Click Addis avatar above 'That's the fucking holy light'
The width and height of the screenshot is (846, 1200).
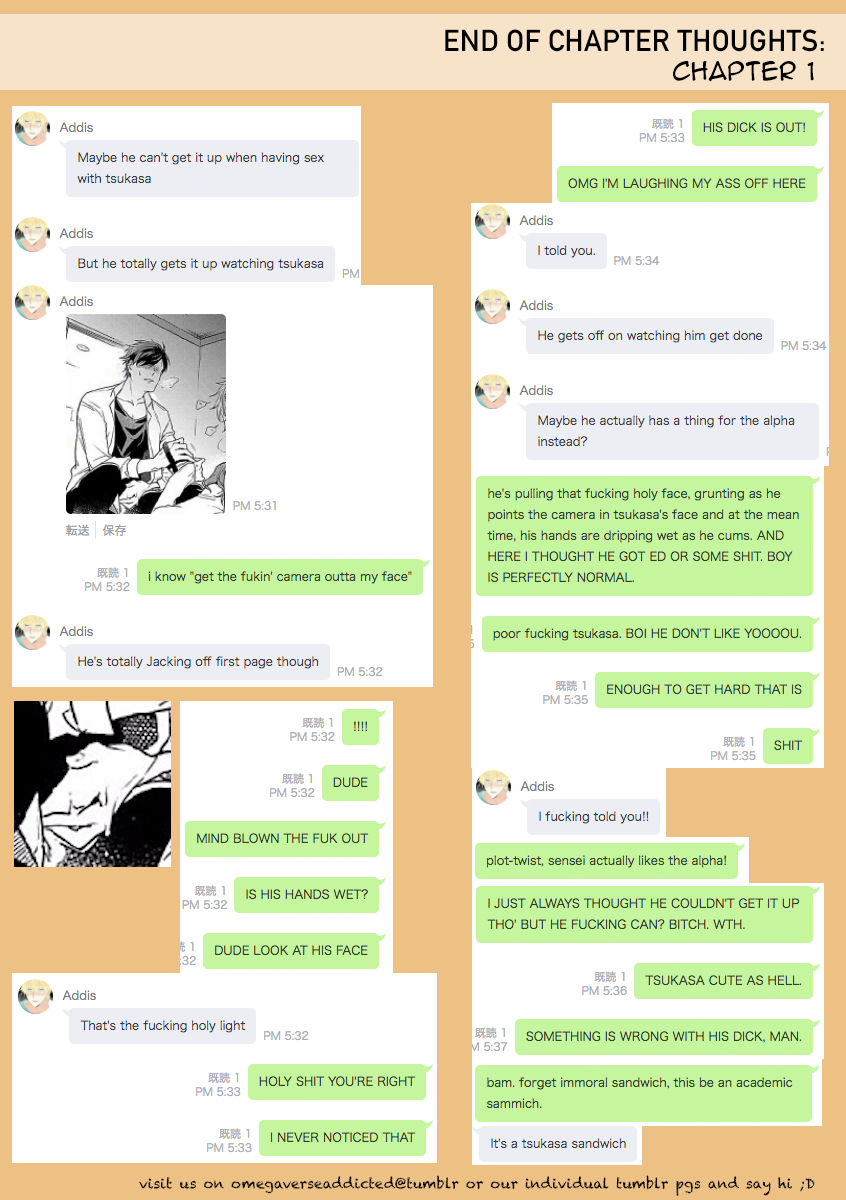[35, 996]
